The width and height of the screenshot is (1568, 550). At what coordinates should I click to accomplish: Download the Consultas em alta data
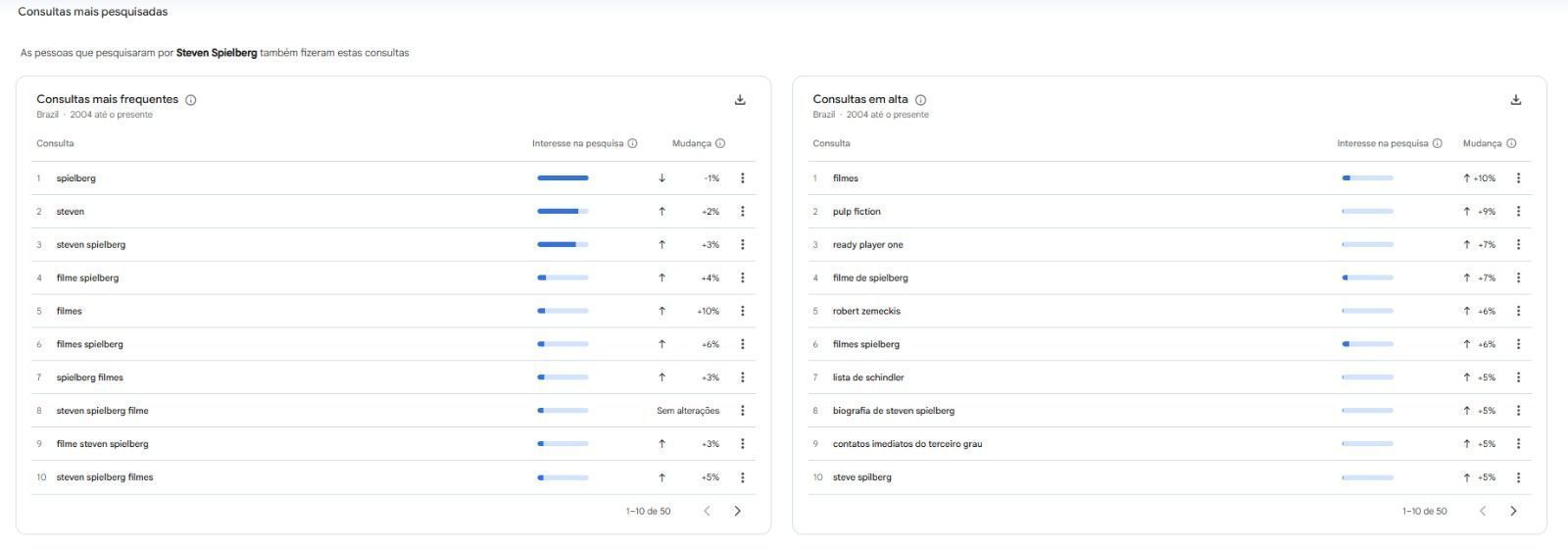coord(1516,100)
